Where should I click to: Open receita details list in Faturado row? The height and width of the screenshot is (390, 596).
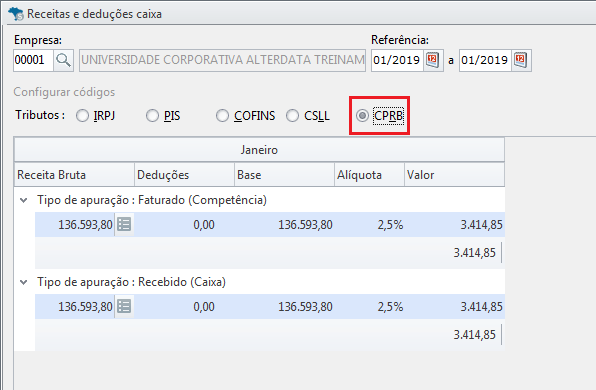pyautogui.click(x=124, y=224)
